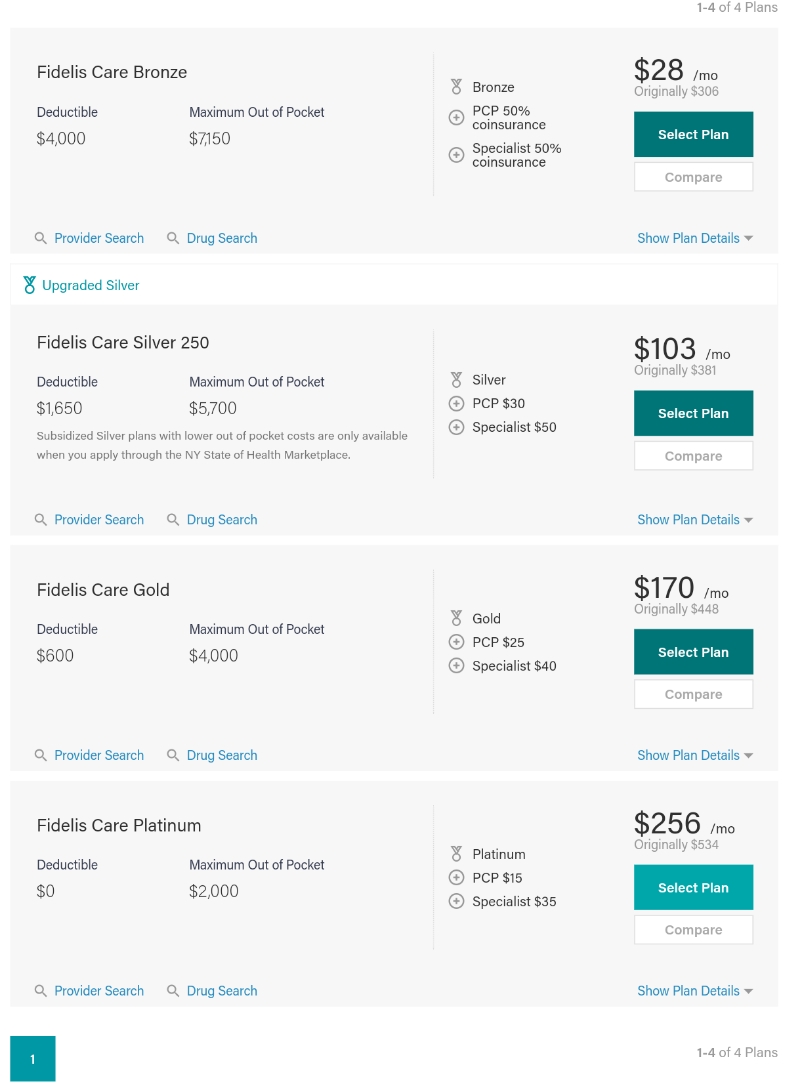The image size is (800, 1088).
Task: Toggle Compare for Fidelis Care Bronze
Action: point(693,177)
